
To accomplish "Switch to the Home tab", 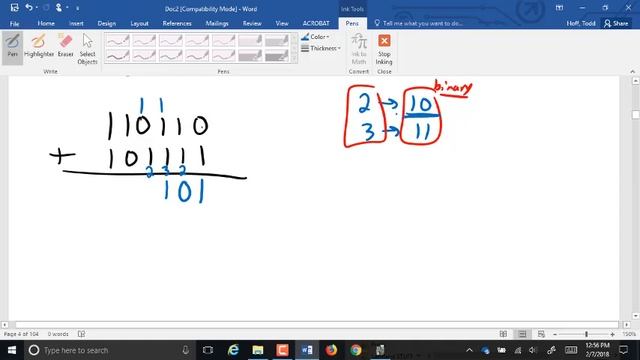I will [x=46, y=23].
